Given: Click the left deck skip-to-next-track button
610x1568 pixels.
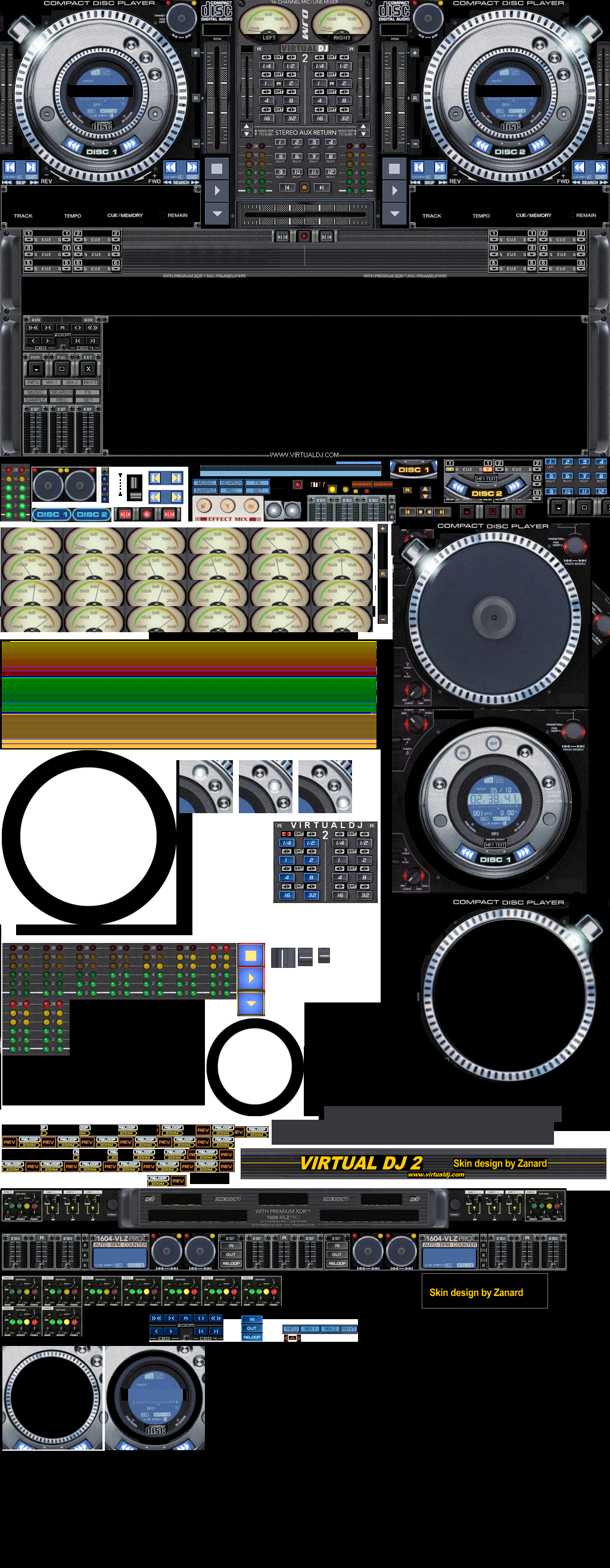Looking at the screenshot, I should pyautogui.click(x=30, y=167).
